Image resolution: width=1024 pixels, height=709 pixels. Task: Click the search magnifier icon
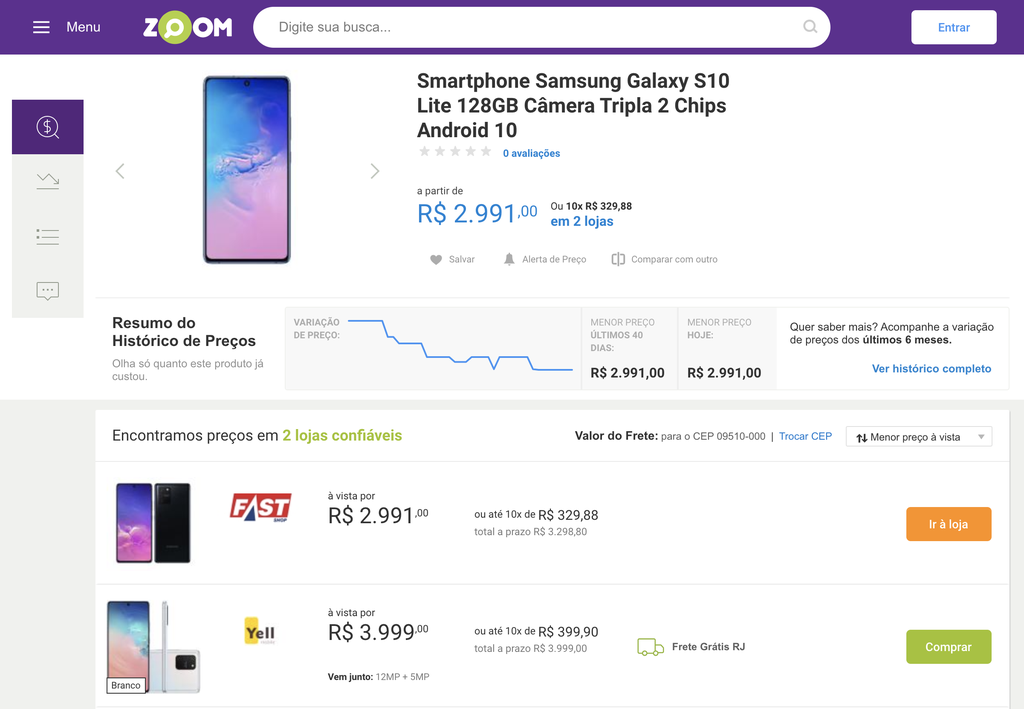(x=810, y=27)
